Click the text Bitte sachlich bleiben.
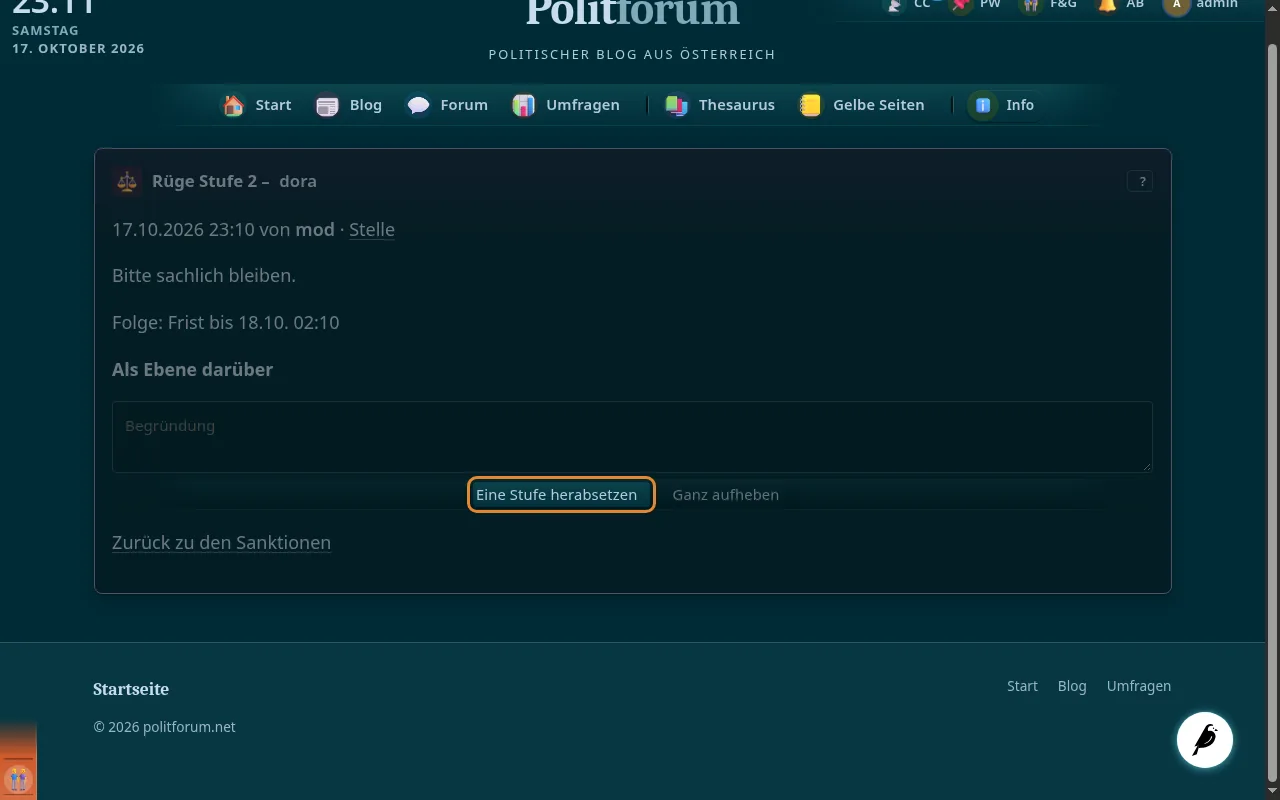This screenshot has width=1280, height=800. tap(204, 275)
